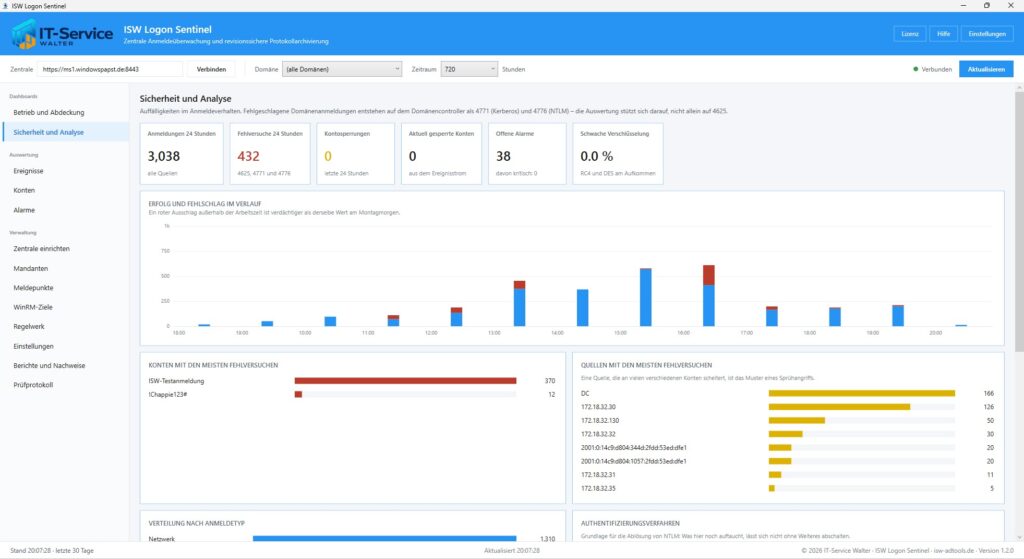
Task: Open Berichte und Nachweise
Action: coord(65,366)
